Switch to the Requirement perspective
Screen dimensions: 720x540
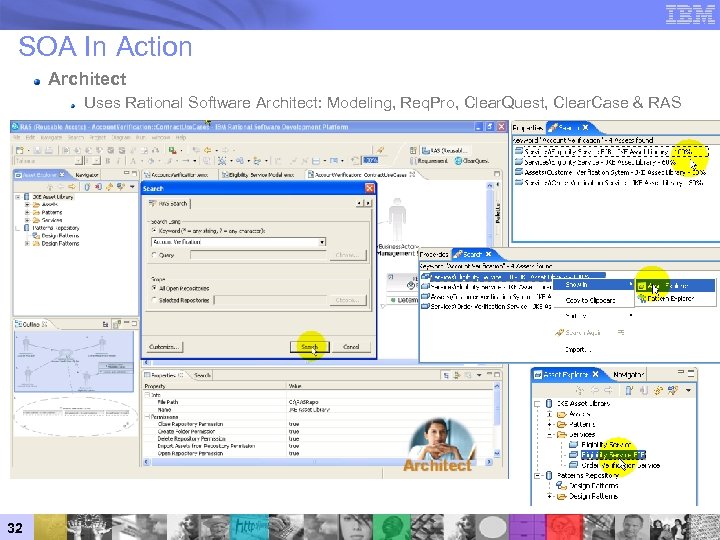(428, 161)
